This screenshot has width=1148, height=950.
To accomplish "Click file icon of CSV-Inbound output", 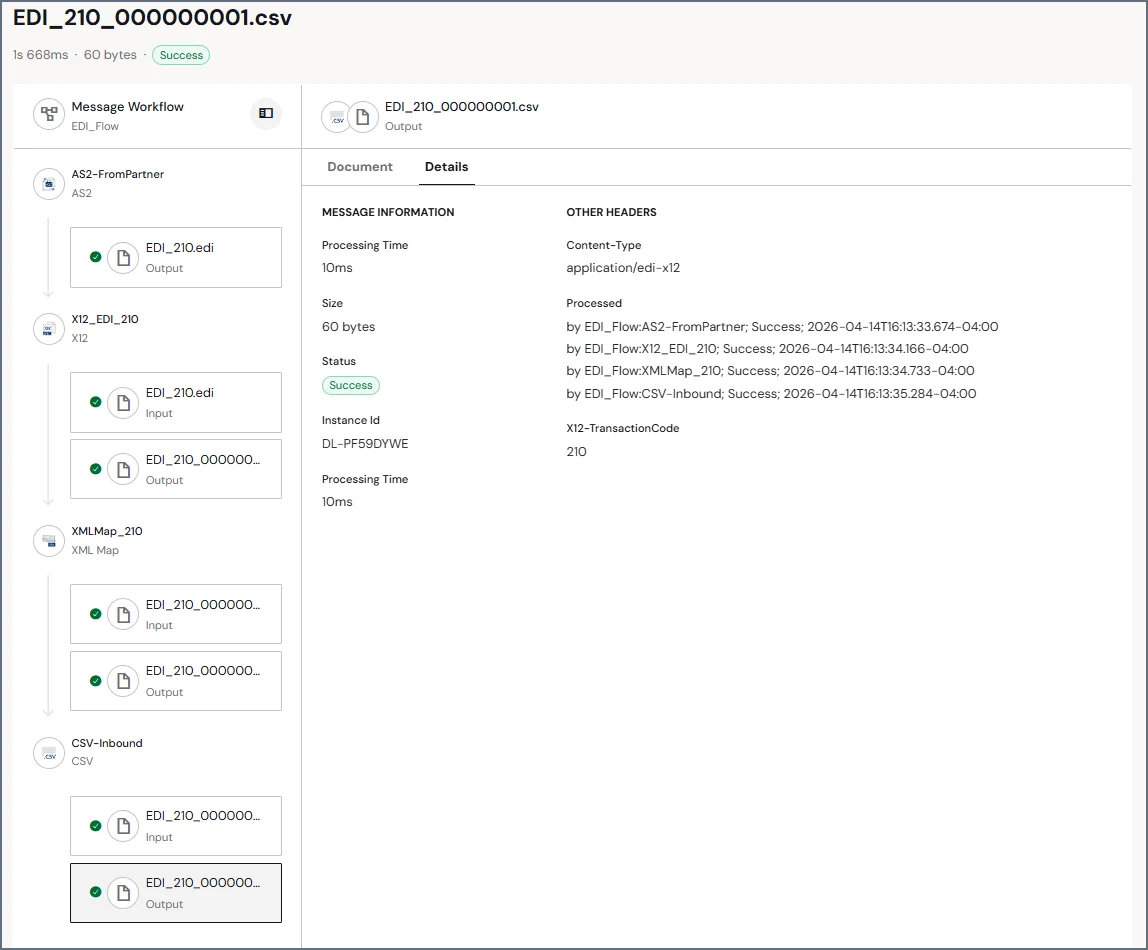I will [x=123, y=893].
